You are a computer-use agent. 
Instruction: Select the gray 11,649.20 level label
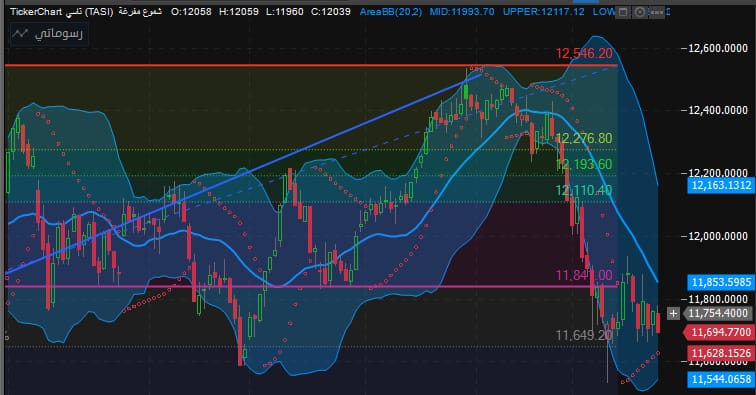pos(584,335)
